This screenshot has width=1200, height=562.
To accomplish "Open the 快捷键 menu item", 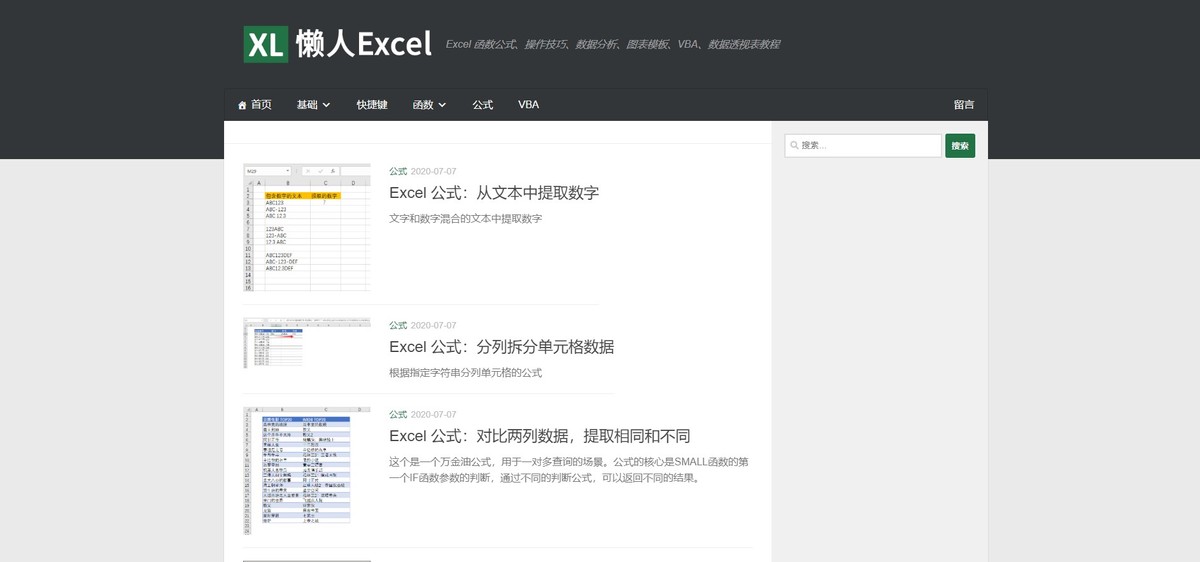I will pyautogui.click(x=372, y=105).
